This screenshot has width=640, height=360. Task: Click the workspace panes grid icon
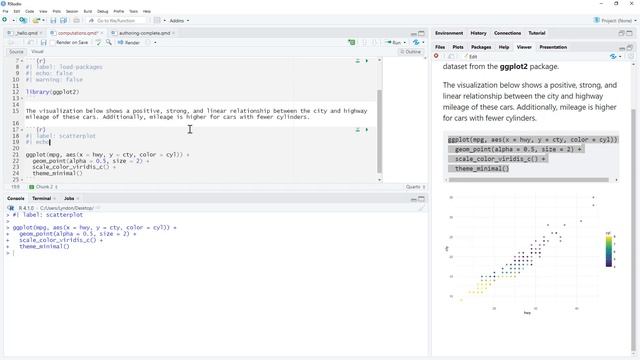(x=157, y=20)
